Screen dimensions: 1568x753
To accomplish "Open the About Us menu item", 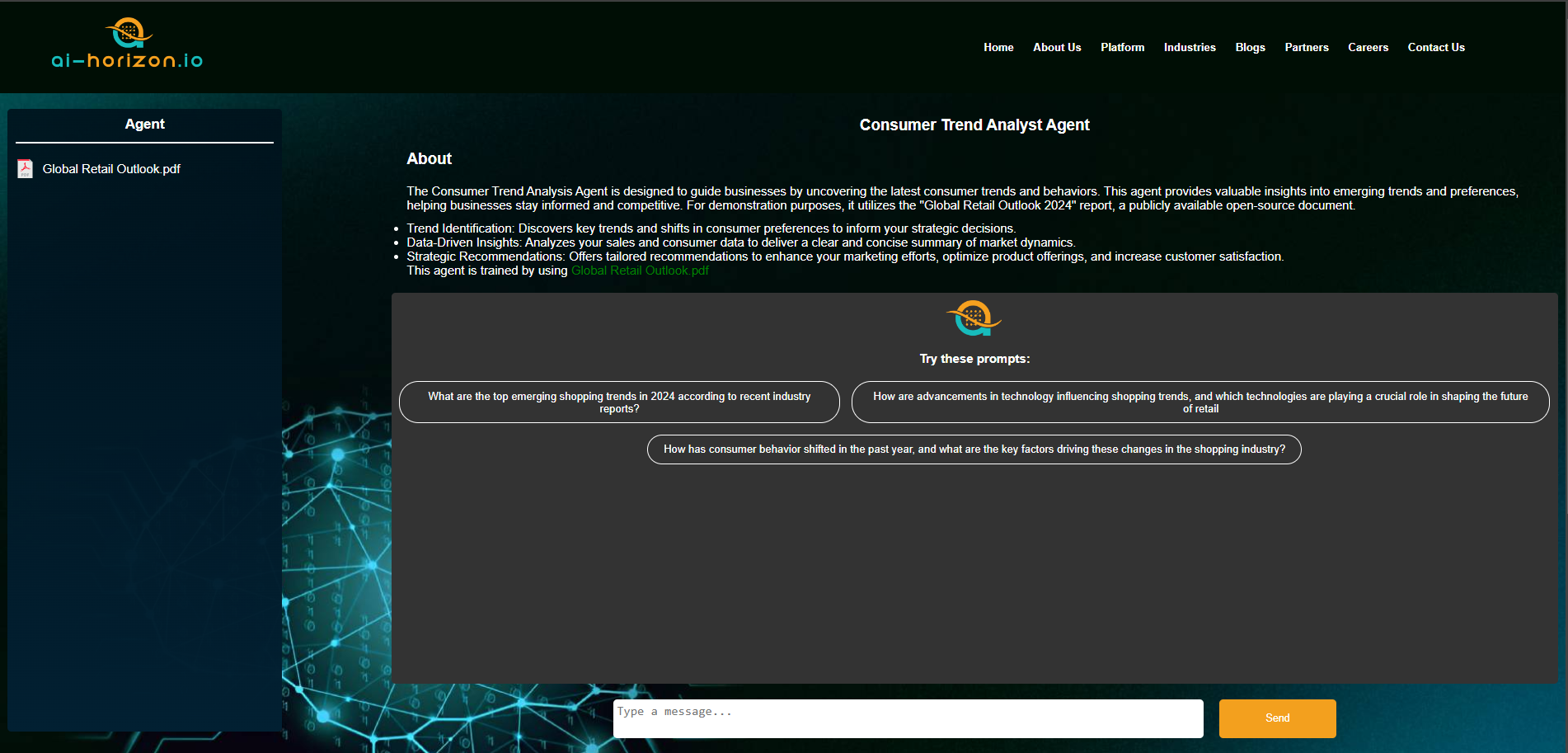I will 1057,48.
